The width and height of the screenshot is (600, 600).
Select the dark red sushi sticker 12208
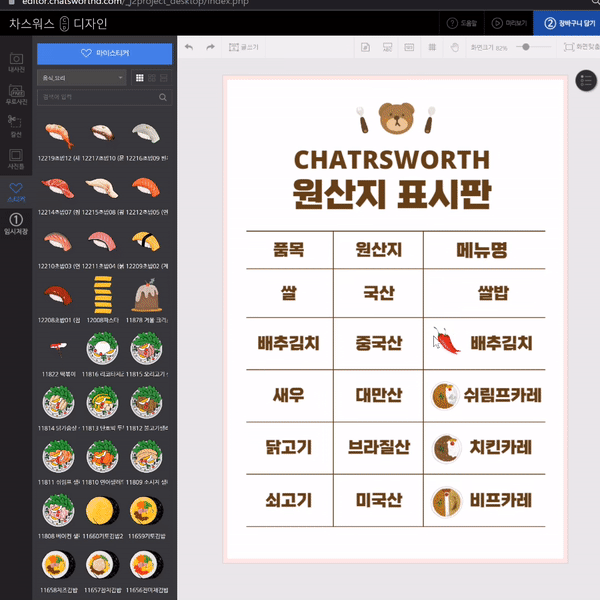point(58,295)
